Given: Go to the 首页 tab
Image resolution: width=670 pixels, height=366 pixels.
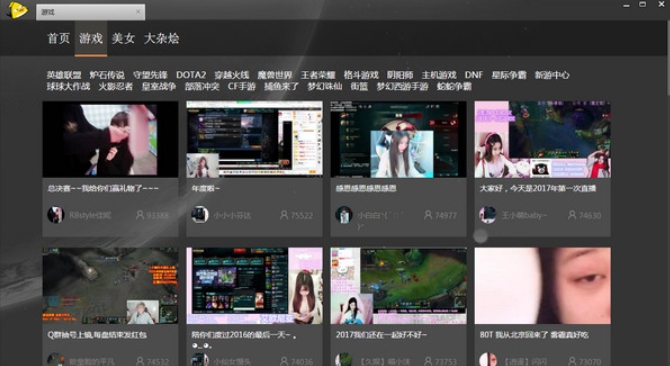Looking at the screenshot, I should [58, 38].
